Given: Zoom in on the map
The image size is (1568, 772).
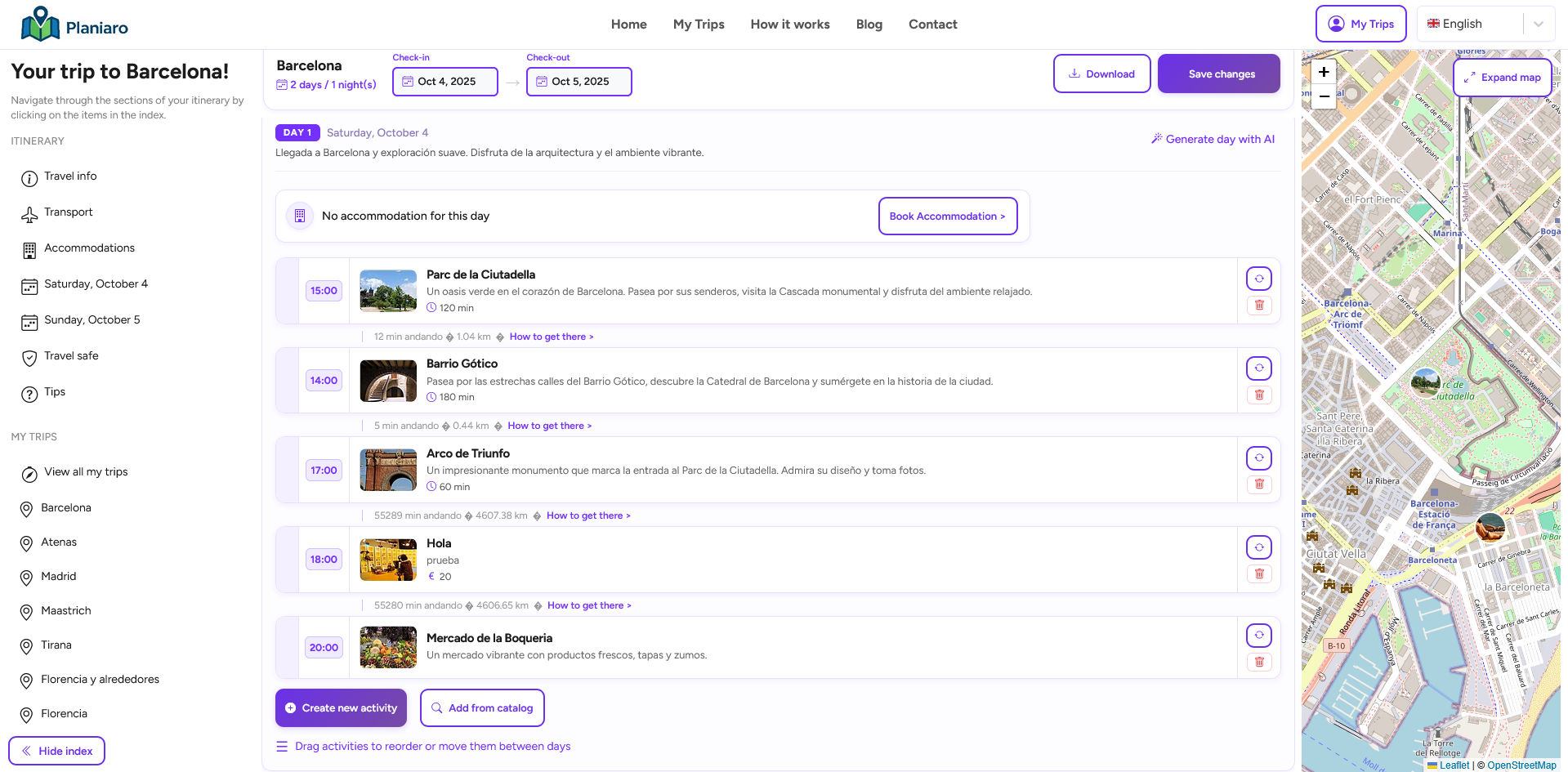Looking at the screenshot, I should [x=1324, y=72].
